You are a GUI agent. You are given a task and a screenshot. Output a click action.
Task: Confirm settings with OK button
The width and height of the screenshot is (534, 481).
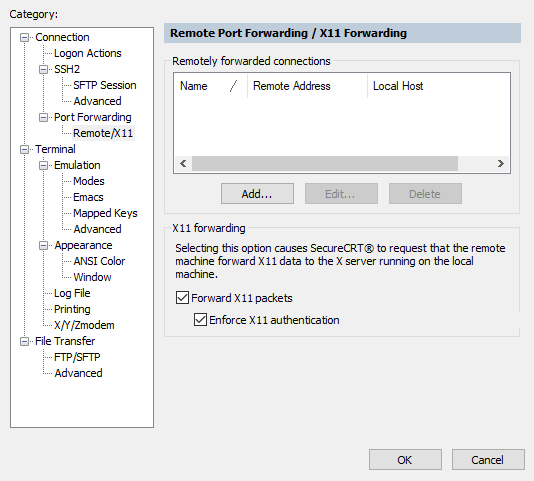[x=405, y=460]
